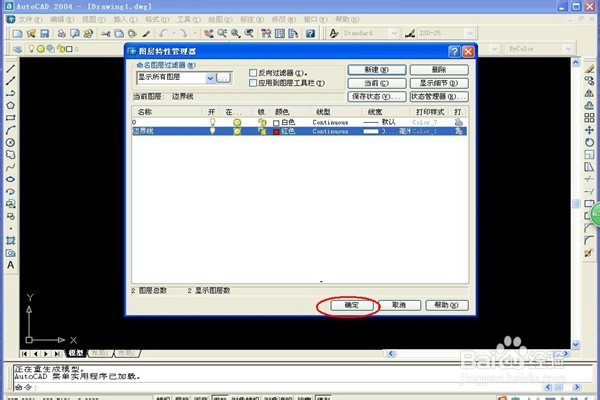Toggle freeze sun icon for layer 0
This screenshot has height=400, width=600.
tap(237, 122)
